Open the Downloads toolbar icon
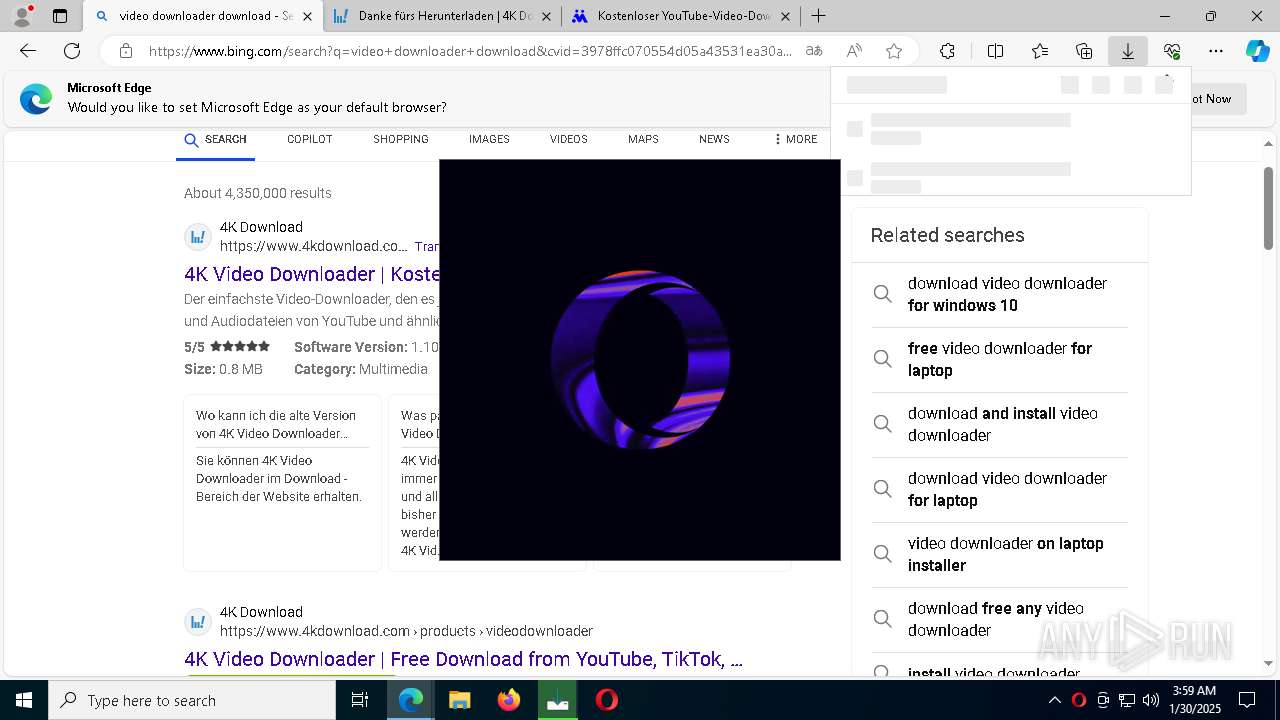Screen dimensions: 1280x720 [1128, 51]
